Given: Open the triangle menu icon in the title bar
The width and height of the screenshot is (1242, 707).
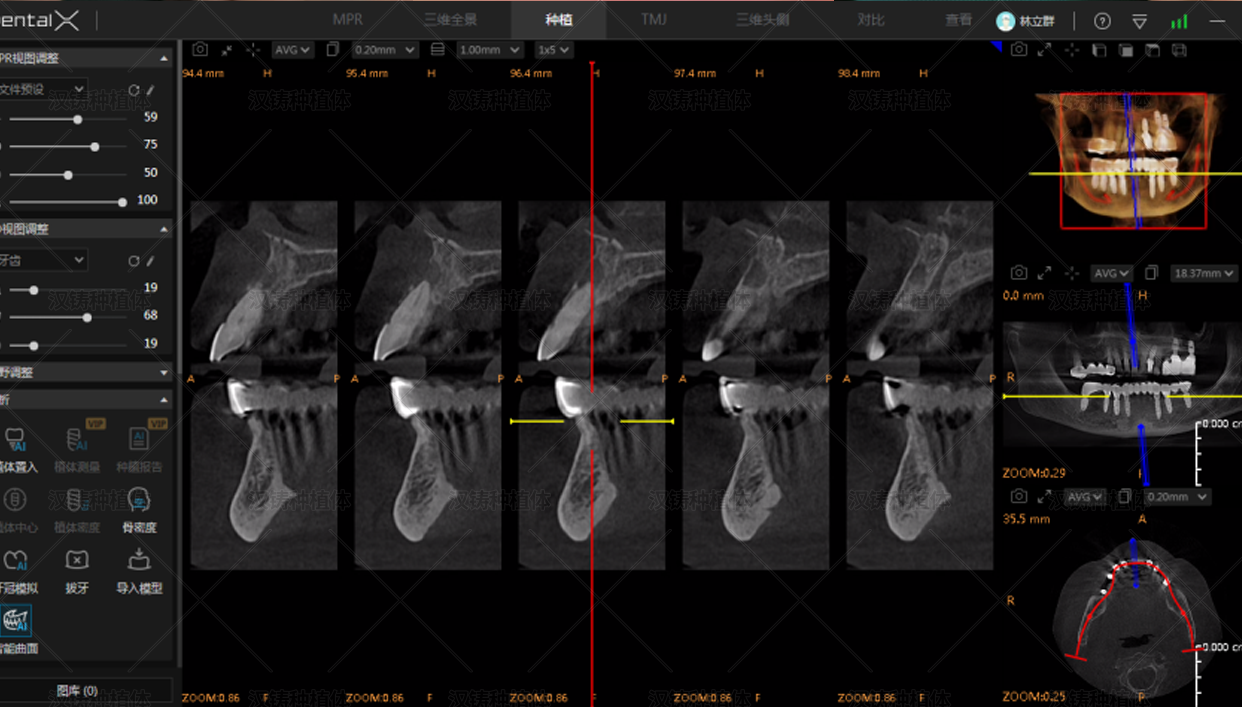Looking at the screenshot, I should 1139,21.
